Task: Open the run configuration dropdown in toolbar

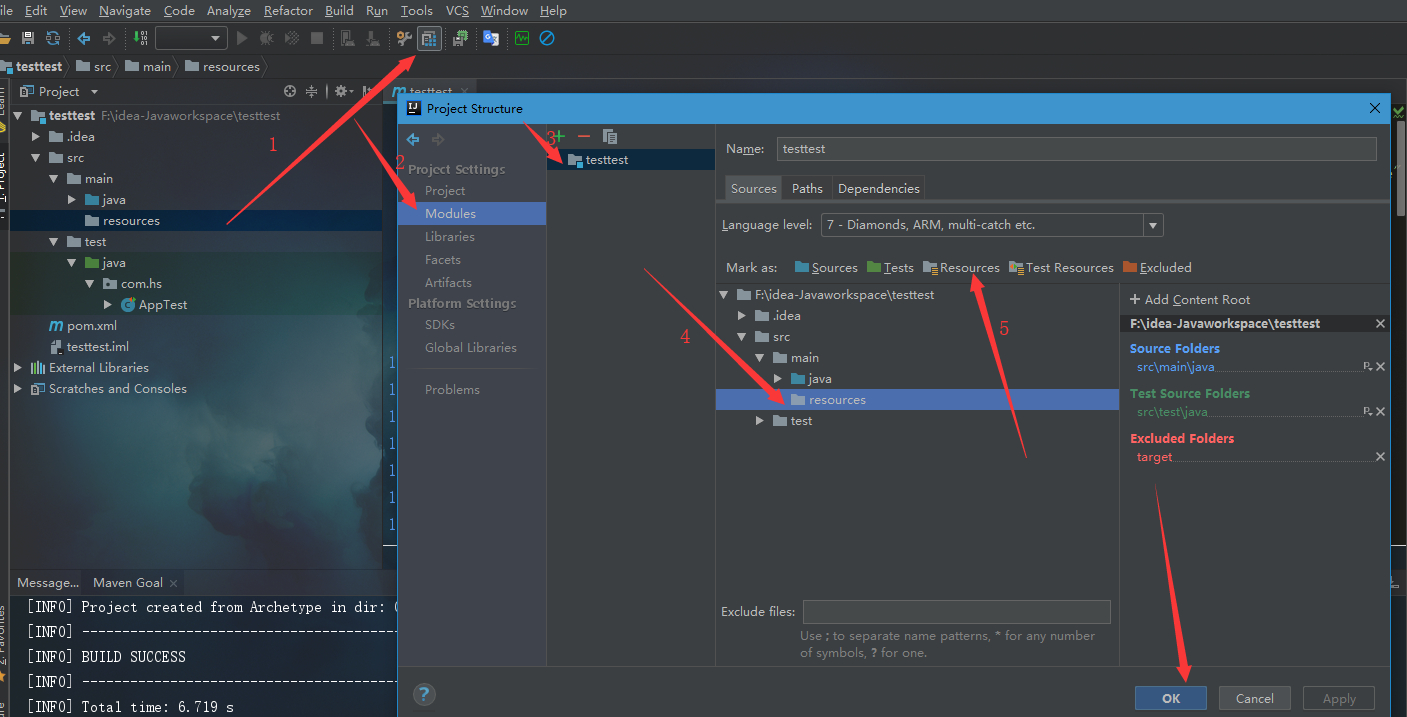Action: pyautogui.click(x=191, y=38)
